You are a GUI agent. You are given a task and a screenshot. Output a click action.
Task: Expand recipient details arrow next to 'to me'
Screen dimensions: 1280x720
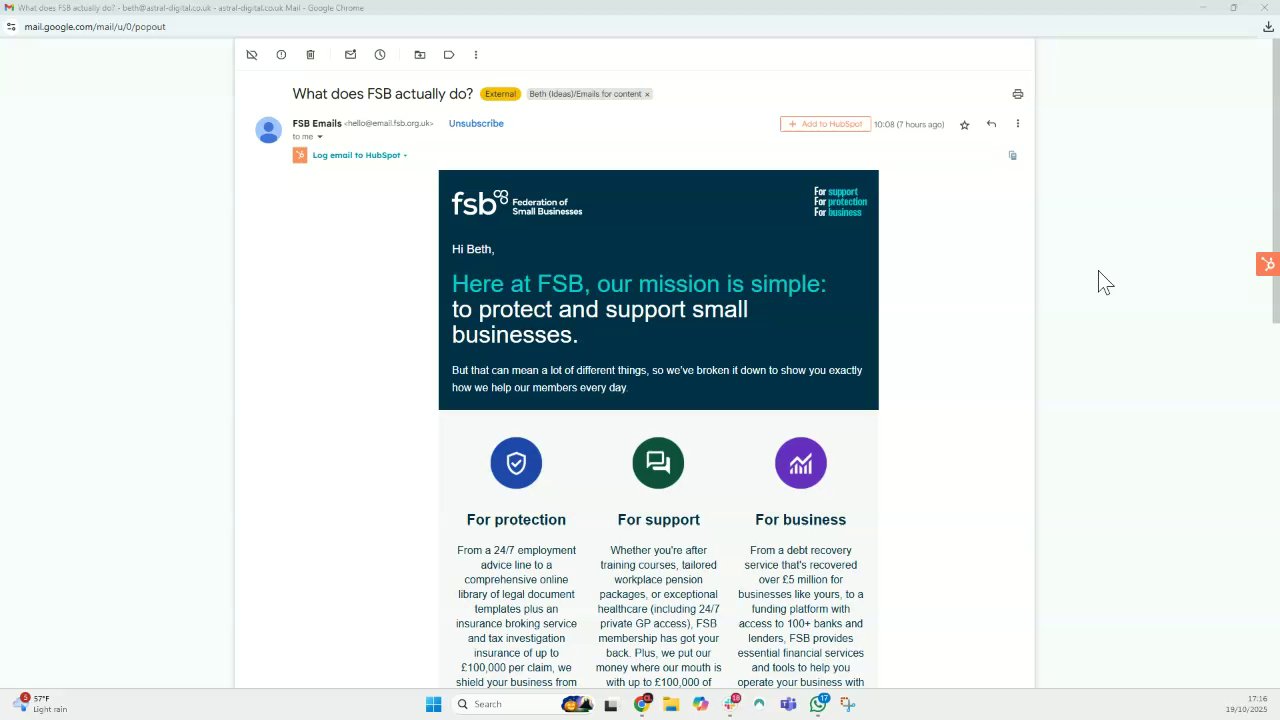pos(320,137)
